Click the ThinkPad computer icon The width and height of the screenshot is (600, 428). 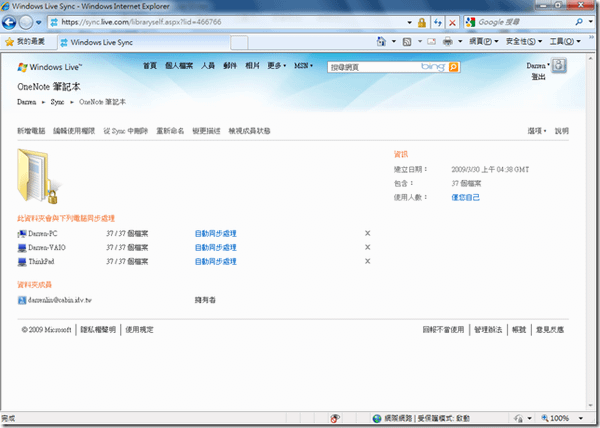[x=22, y=262]
